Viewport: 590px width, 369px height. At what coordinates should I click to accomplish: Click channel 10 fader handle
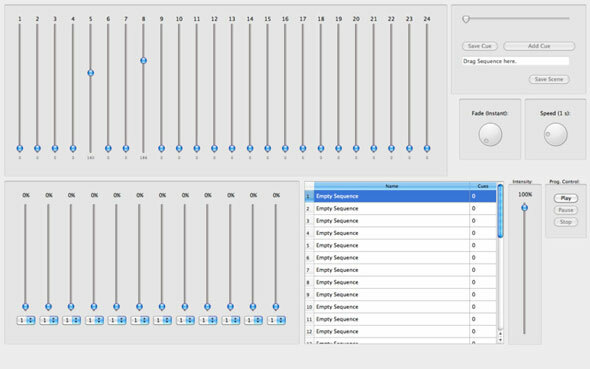[x=179, y=149]
